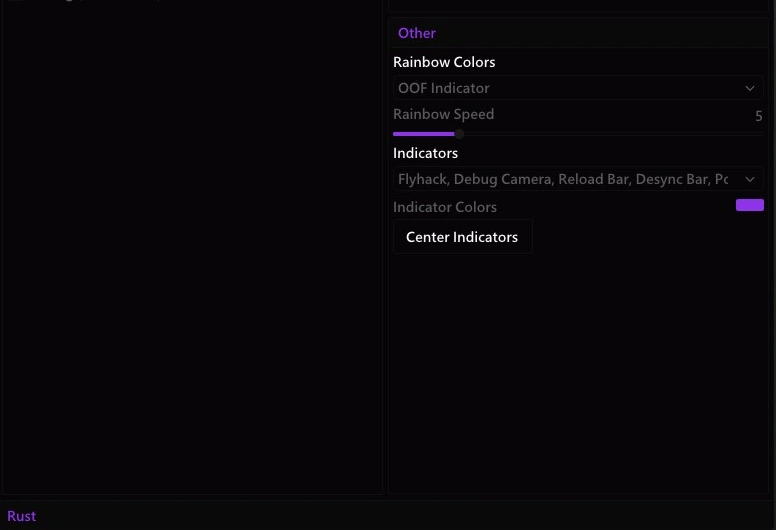Click the Center Indicators button
Viewport: 776px width, 530px height.
tap(462, 237)
